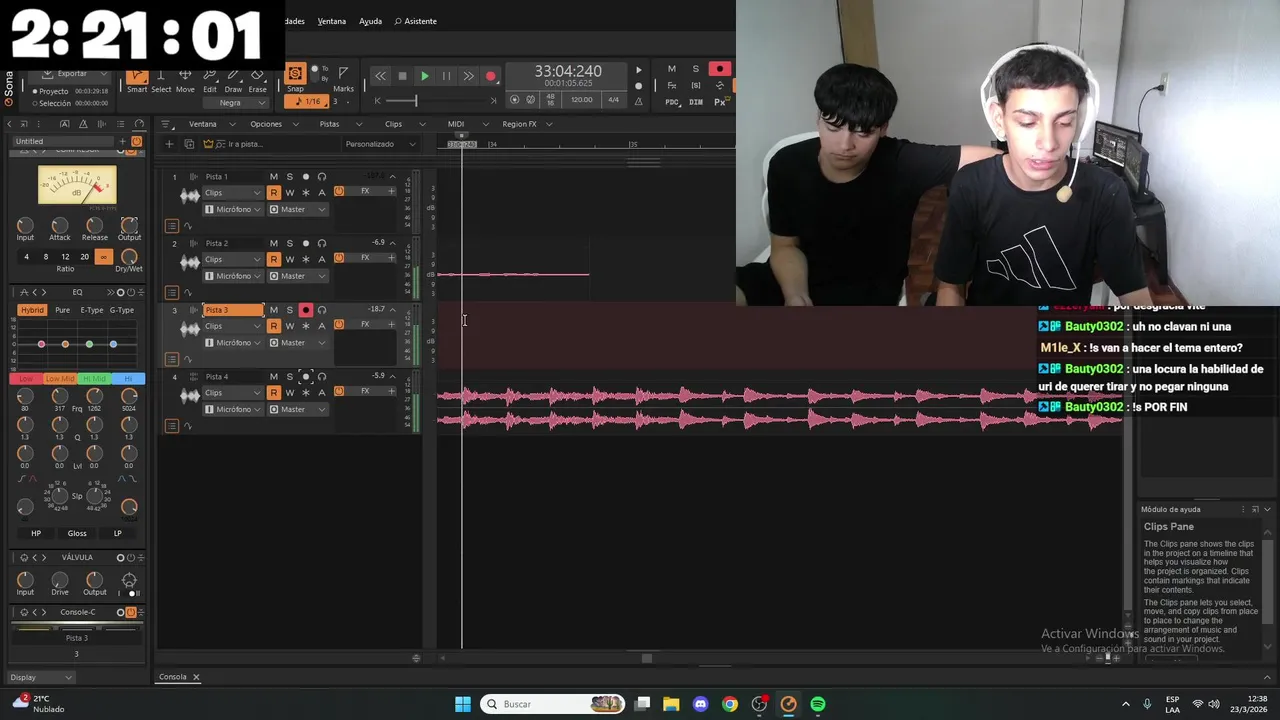Select the Smart tool
The image size is (1280, 720).
tap(137, 80)
